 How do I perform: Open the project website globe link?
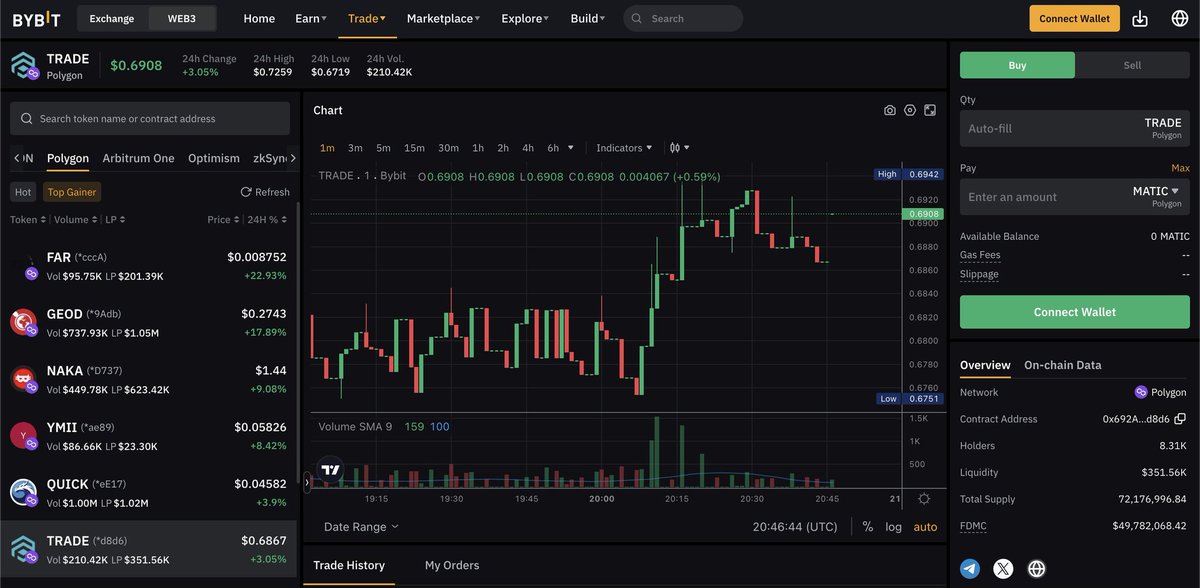(x=1036, y=569)
